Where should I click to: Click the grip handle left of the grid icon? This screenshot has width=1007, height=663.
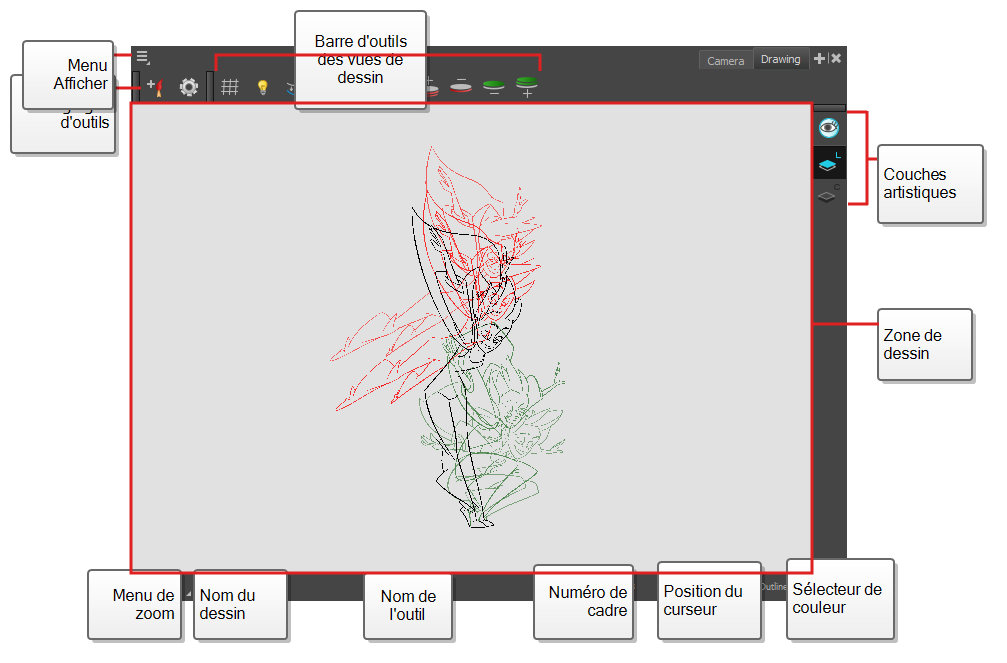click(210, 87)
